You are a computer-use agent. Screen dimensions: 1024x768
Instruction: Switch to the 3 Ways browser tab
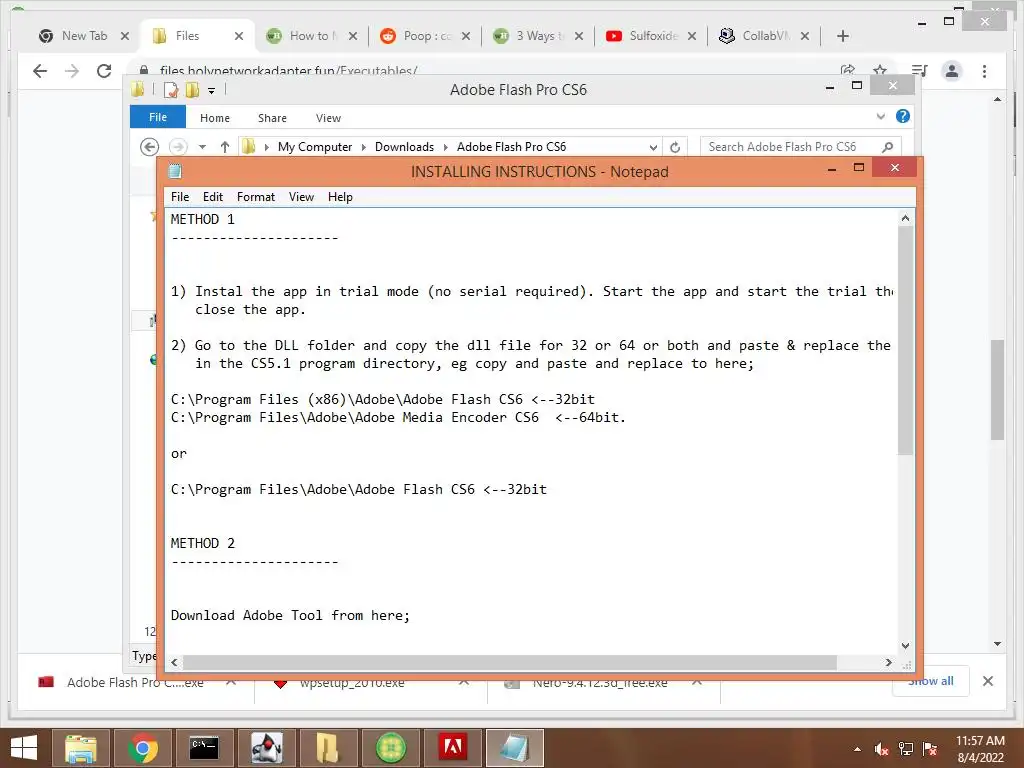tap(539, 36)
